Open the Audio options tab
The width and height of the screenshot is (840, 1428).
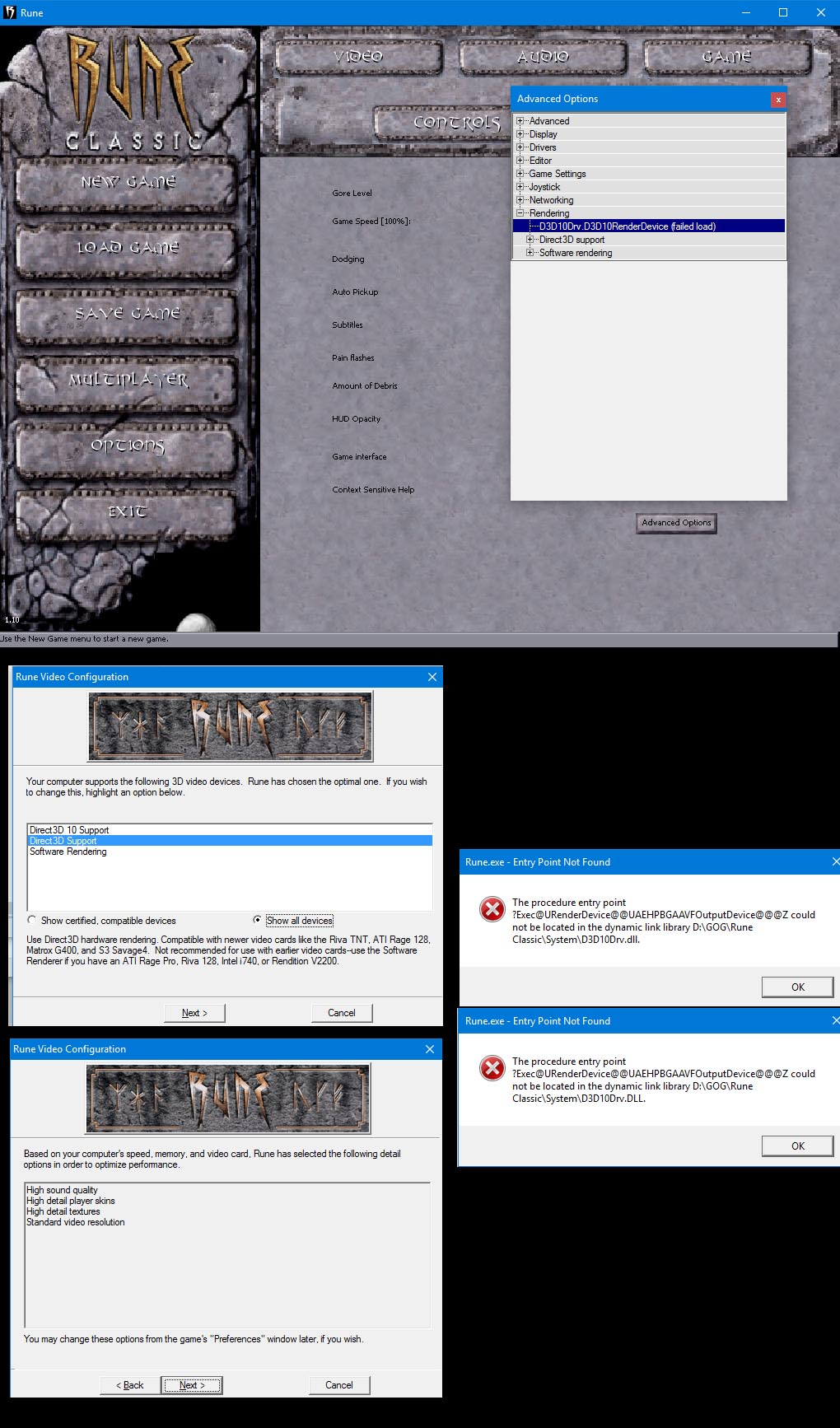click(x=543, y=57)
